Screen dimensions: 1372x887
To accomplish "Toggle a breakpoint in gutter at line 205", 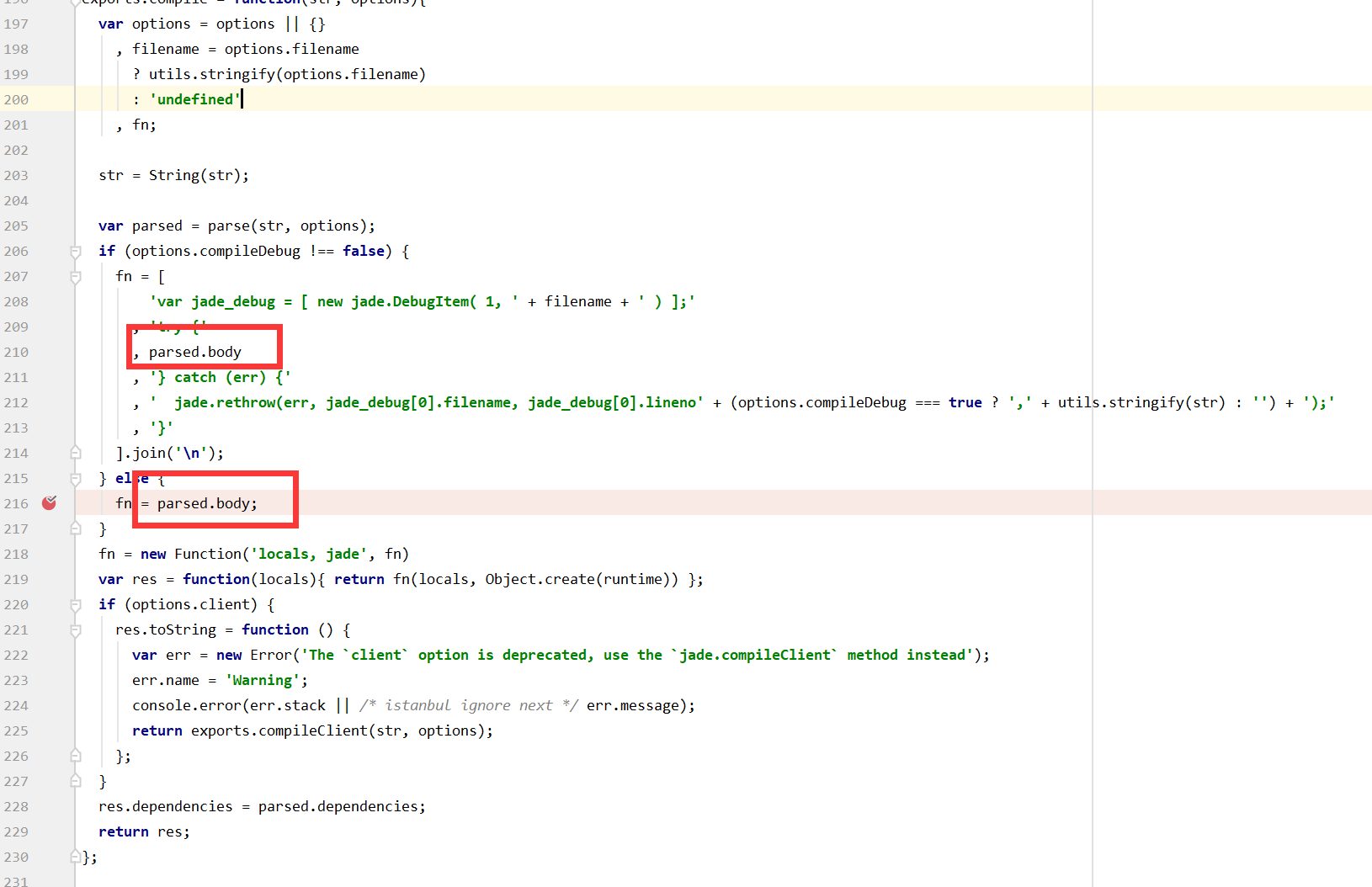I will pos(50,226).
